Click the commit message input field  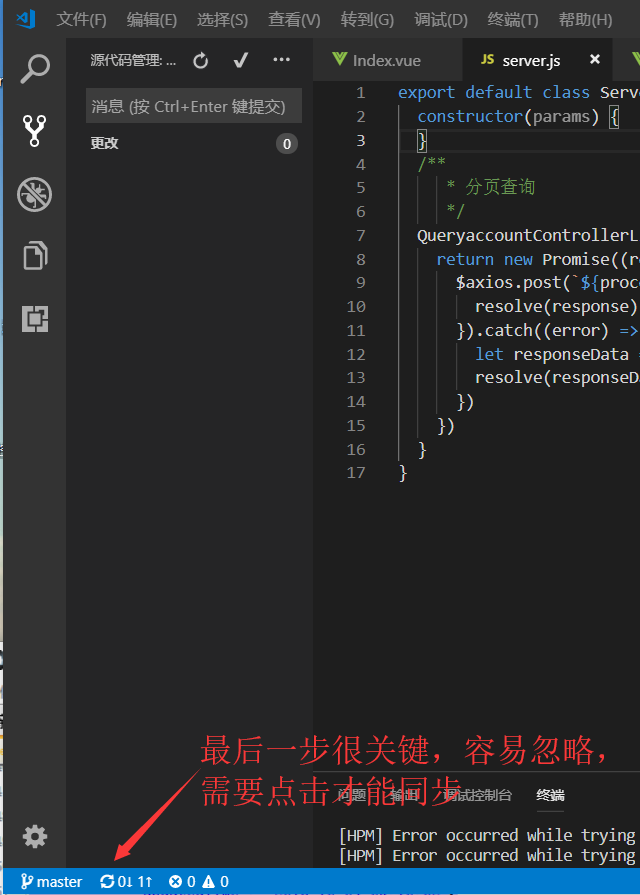pyautogui.click(x=194, y=106)
